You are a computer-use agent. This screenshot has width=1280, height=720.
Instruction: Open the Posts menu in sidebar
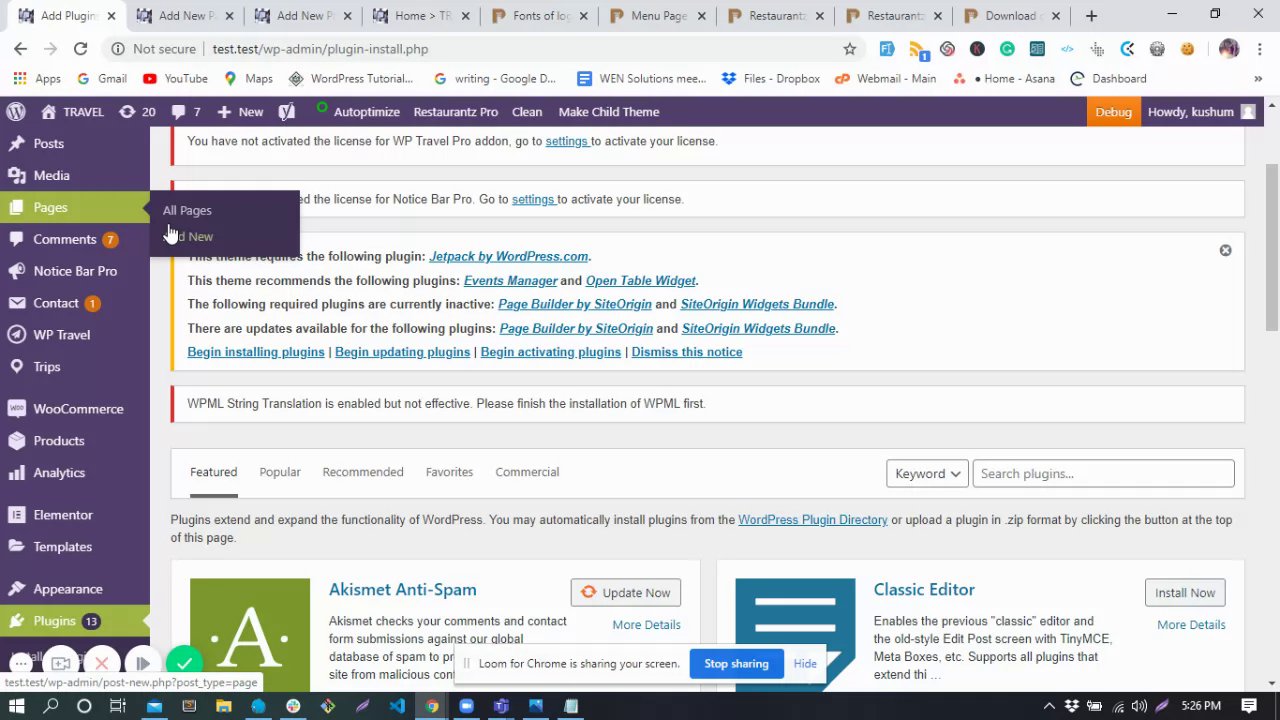(48, 143)
